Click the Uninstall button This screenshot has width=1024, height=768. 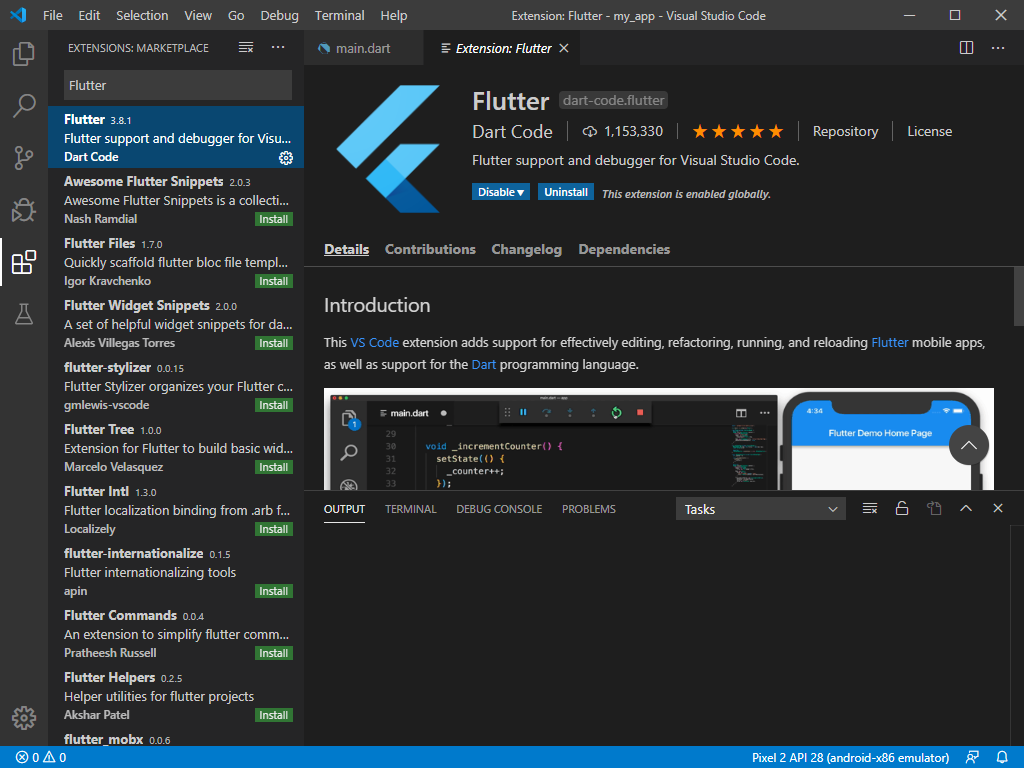point(566,192)
